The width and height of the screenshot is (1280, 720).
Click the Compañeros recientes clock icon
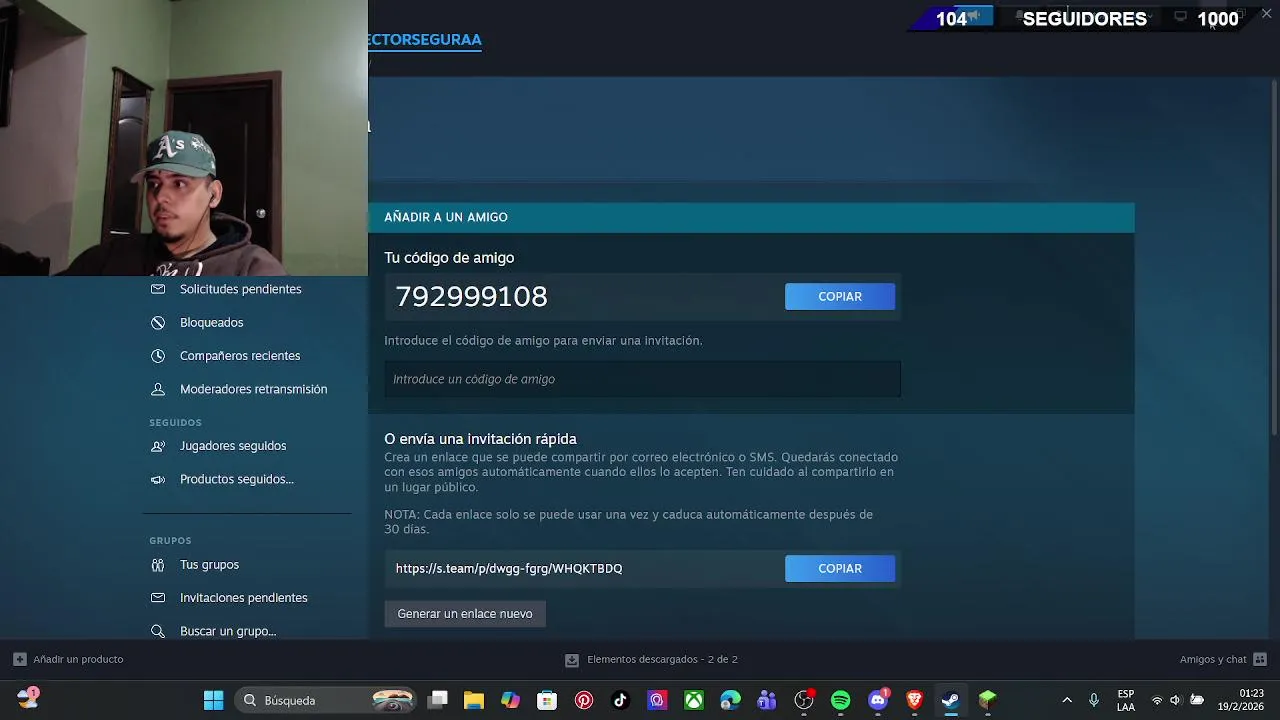(158, 356)
